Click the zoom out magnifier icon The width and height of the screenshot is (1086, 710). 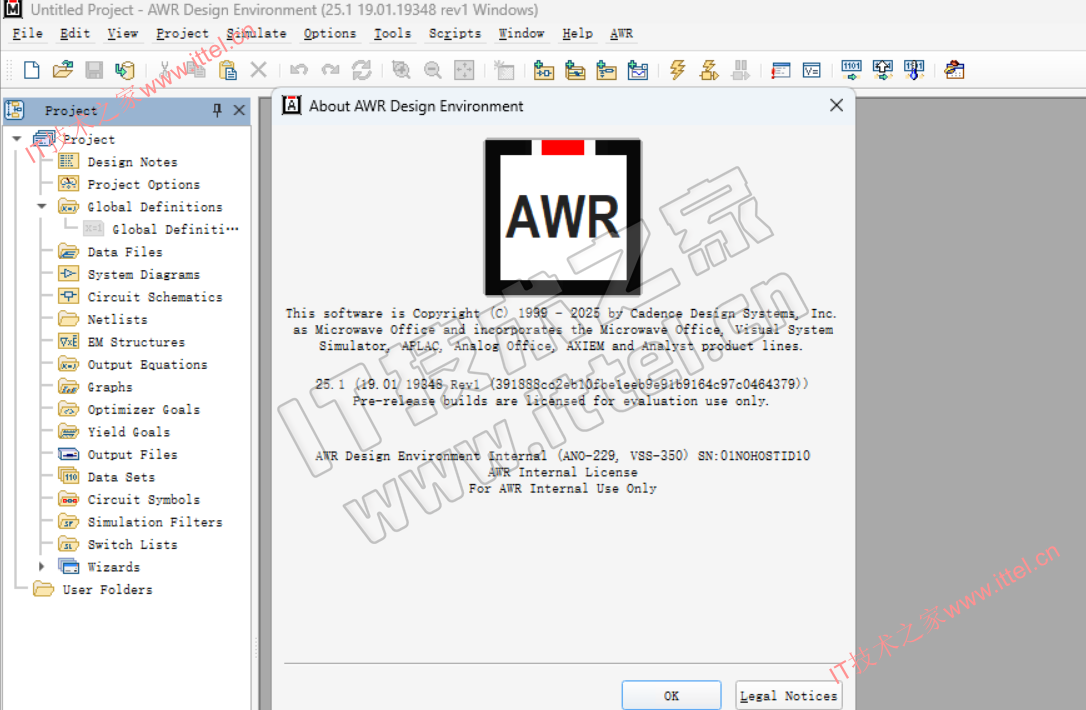coord(432,70)
